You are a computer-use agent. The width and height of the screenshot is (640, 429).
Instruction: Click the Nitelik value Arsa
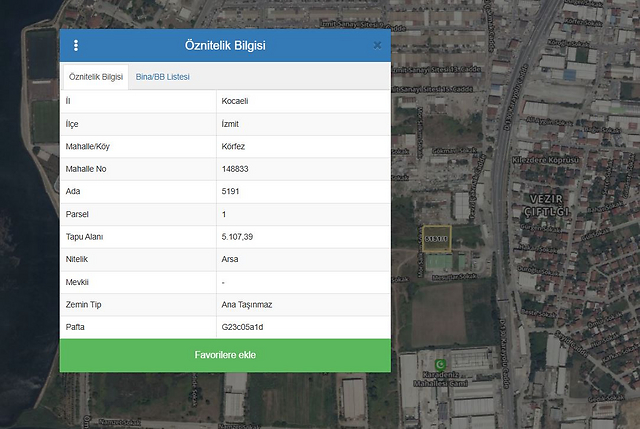[231, 259]
